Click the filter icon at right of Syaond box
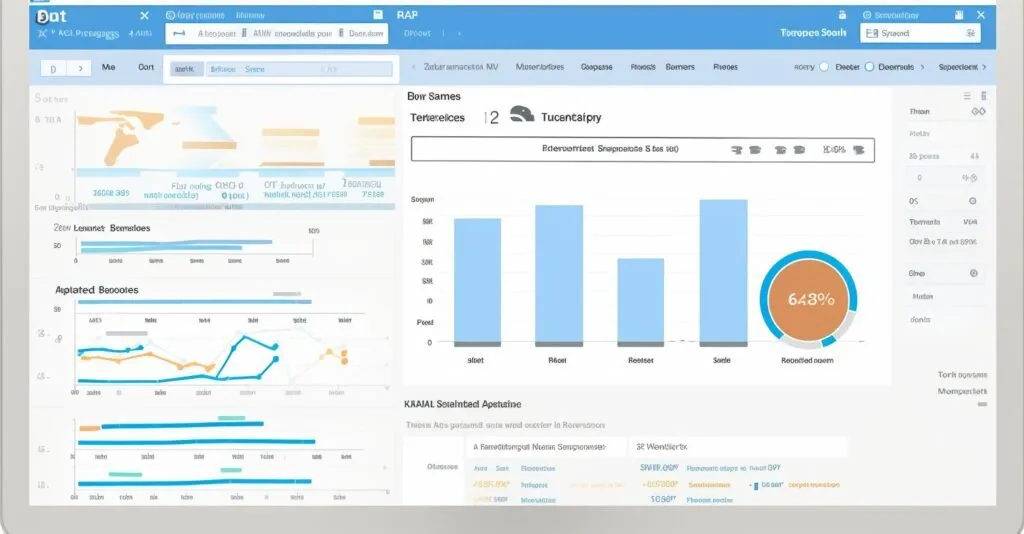Image resolution: width=1024 pixels, height=534 pixels. (971, 33)
